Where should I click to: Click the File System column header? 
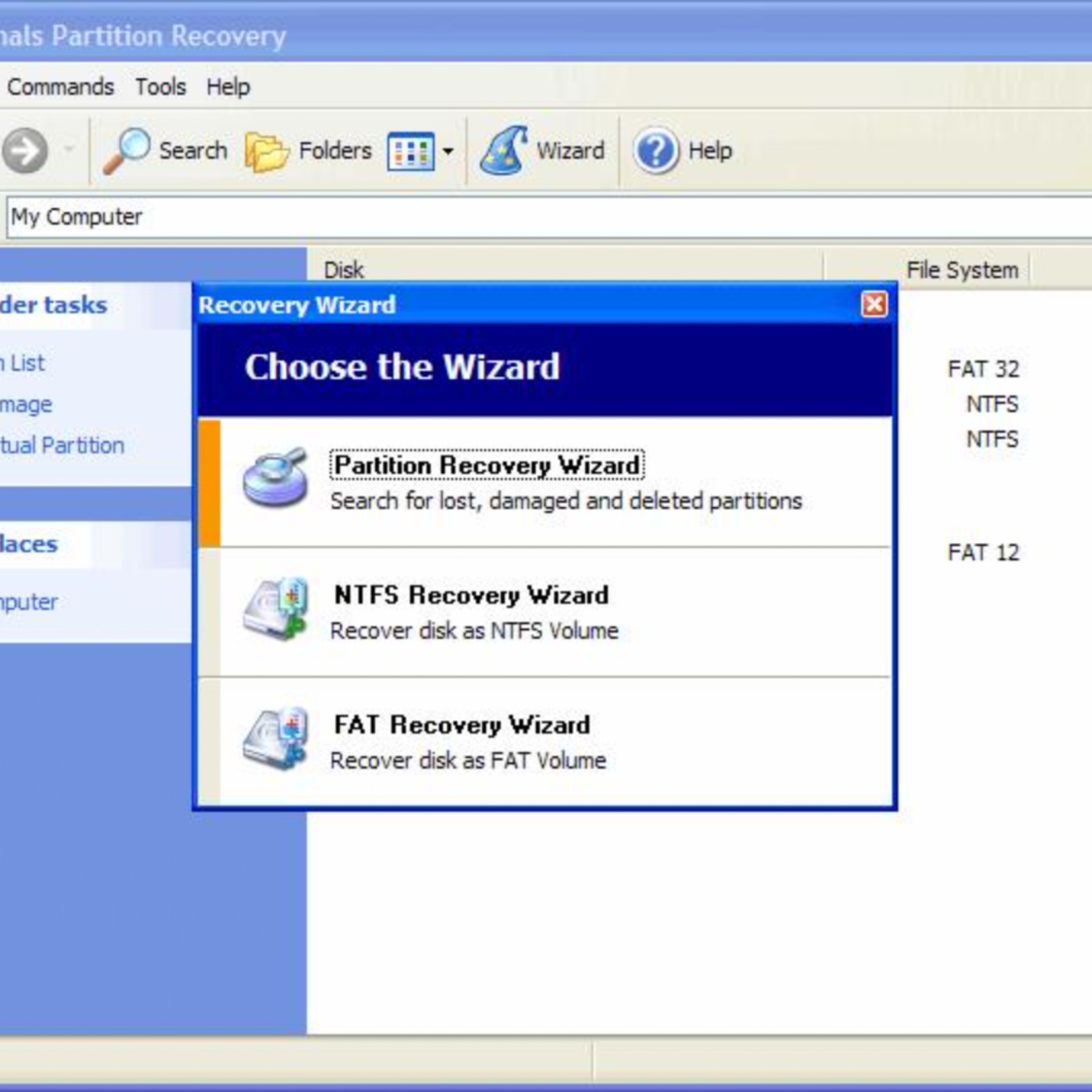coord(962,270)
